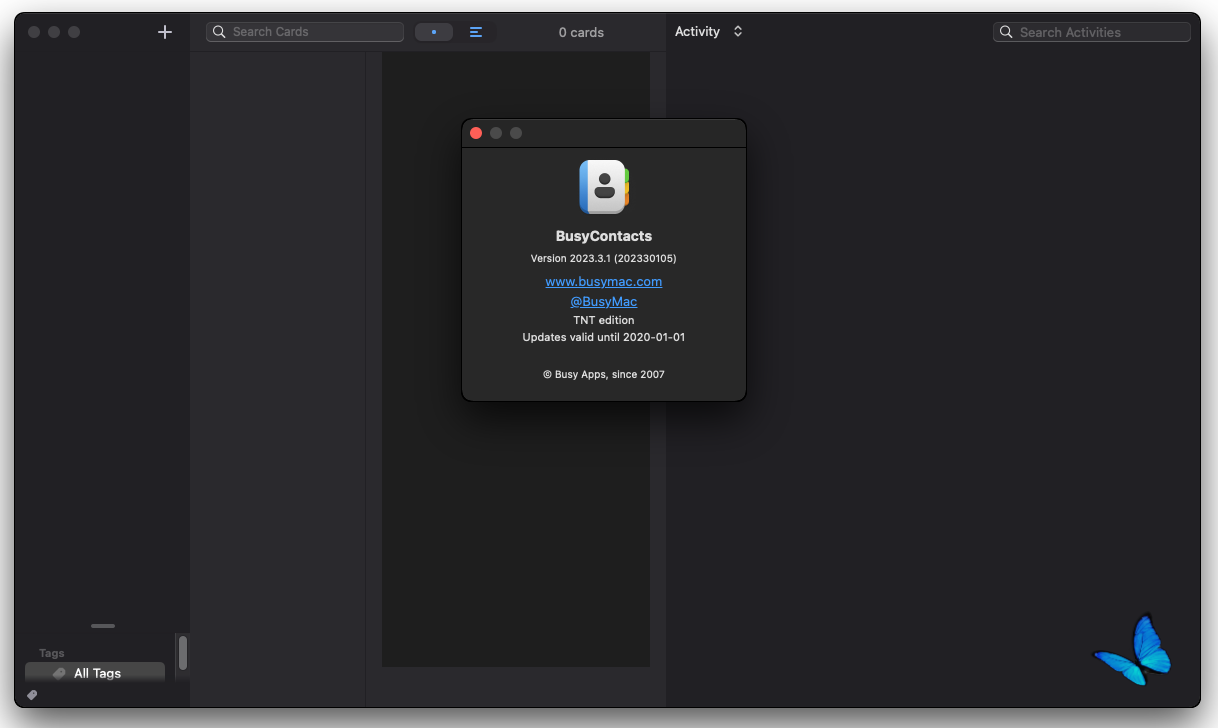Click the plus button to add a contact
1218x728 pixels.
click(x=165, y=32)
